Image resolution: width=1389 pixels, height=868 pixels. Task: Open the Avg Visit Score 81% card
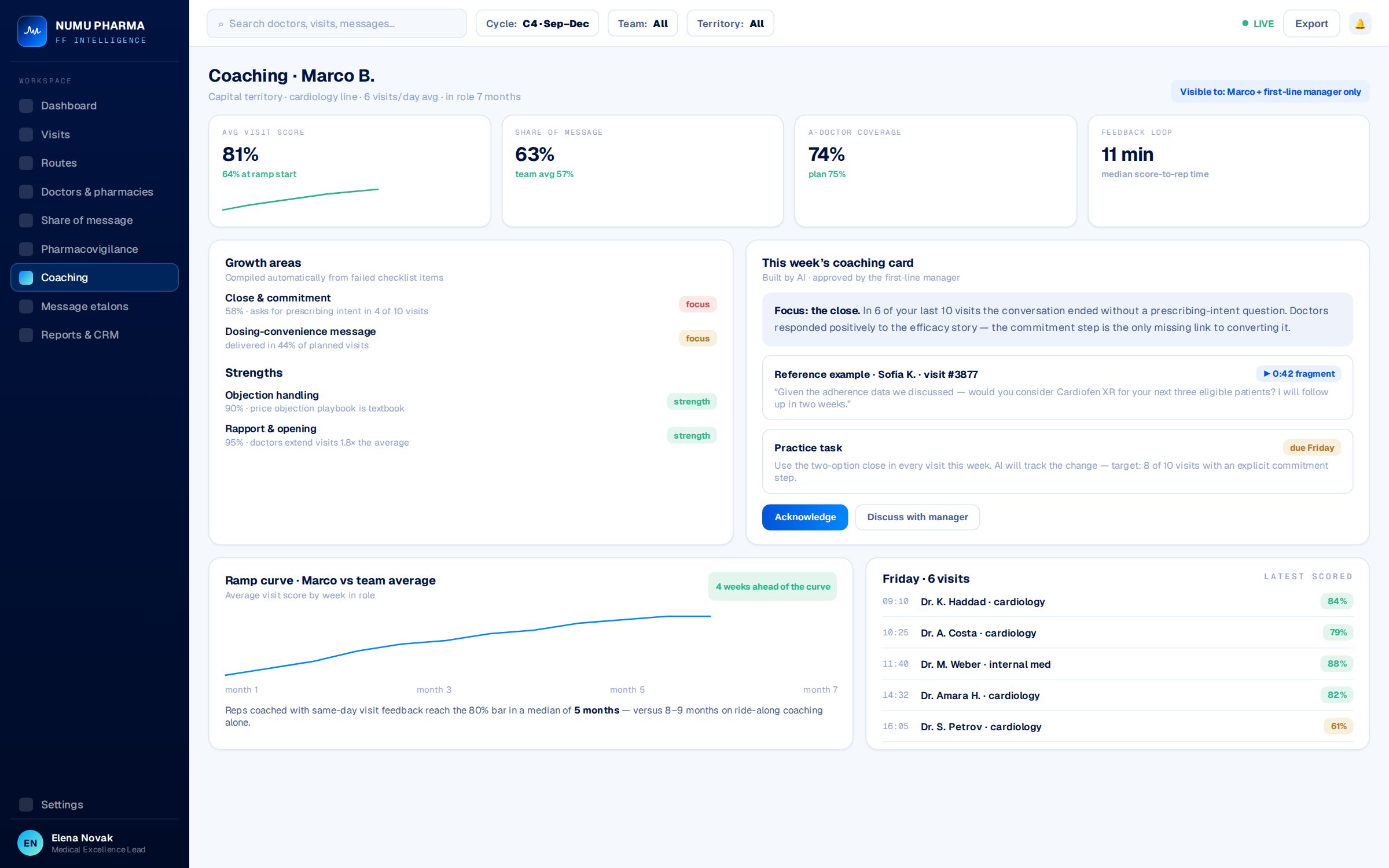pos(350,171)
